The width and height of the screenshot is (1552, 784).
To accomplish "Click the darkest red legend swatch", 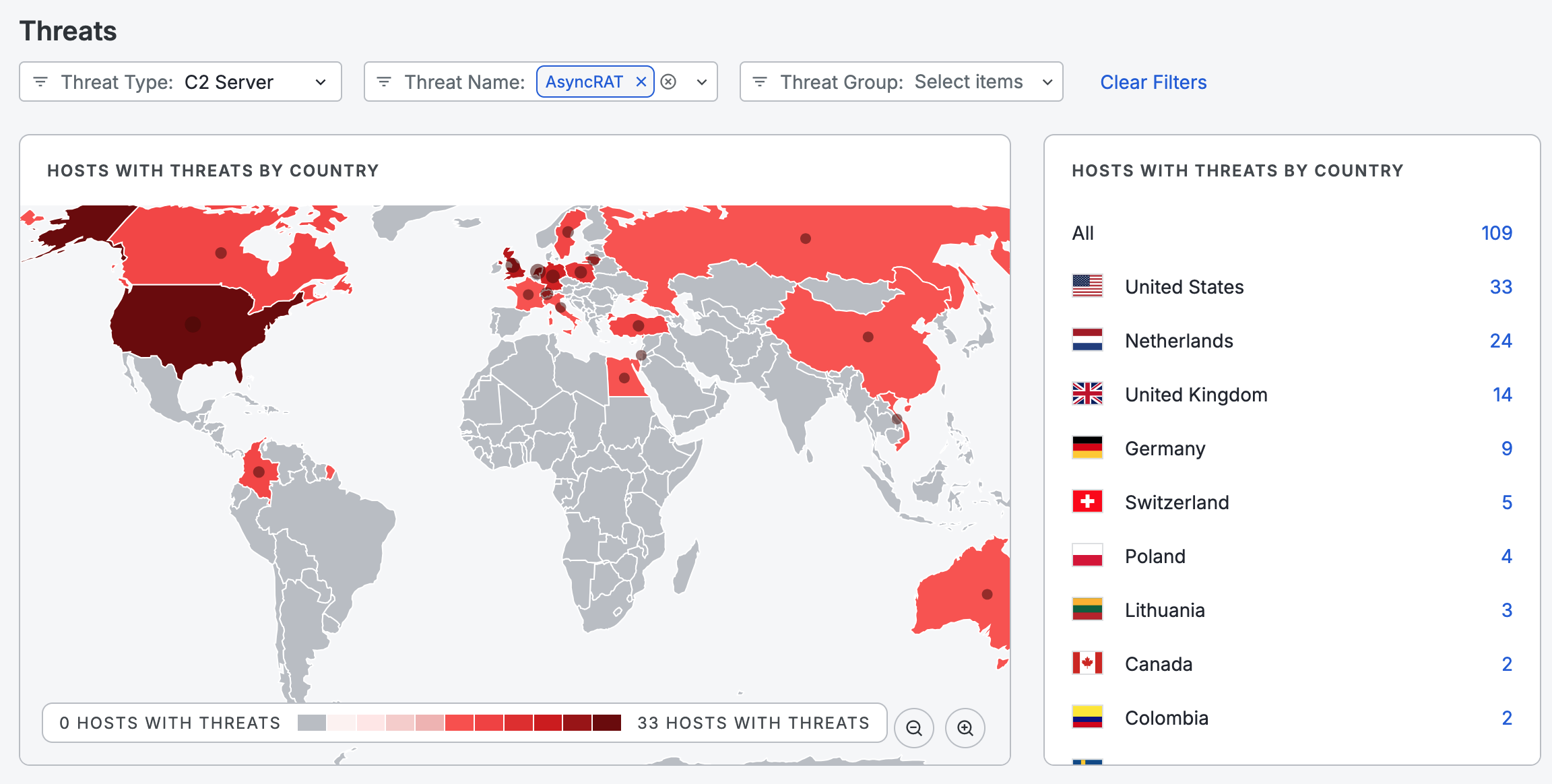I will (x=606, y=723).
